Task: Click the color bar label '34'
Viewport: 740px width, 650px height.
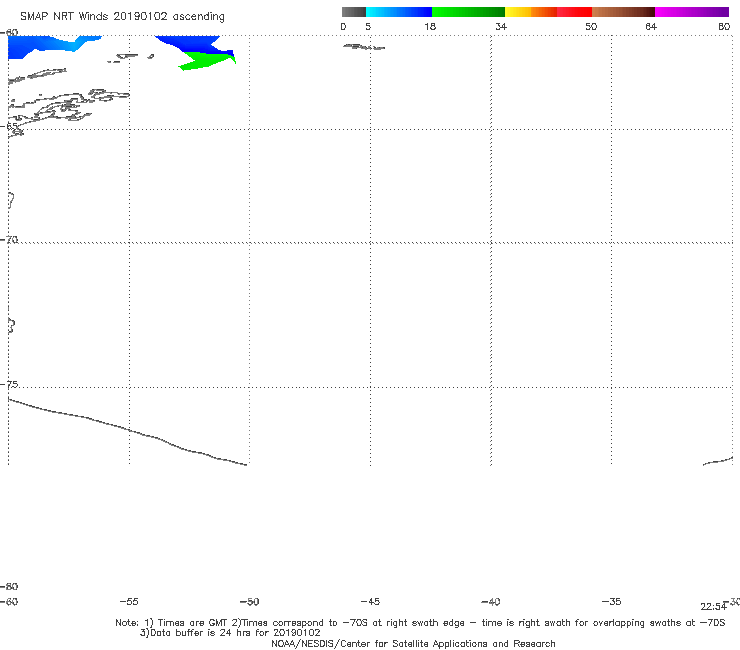Action: (x=501, y=26)
